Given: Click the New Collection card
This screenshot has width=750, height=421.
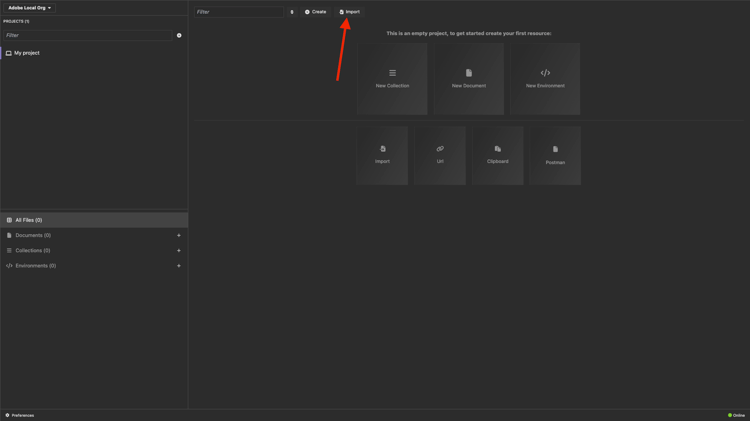Looking at the screenshot, I should click(392, 79).
